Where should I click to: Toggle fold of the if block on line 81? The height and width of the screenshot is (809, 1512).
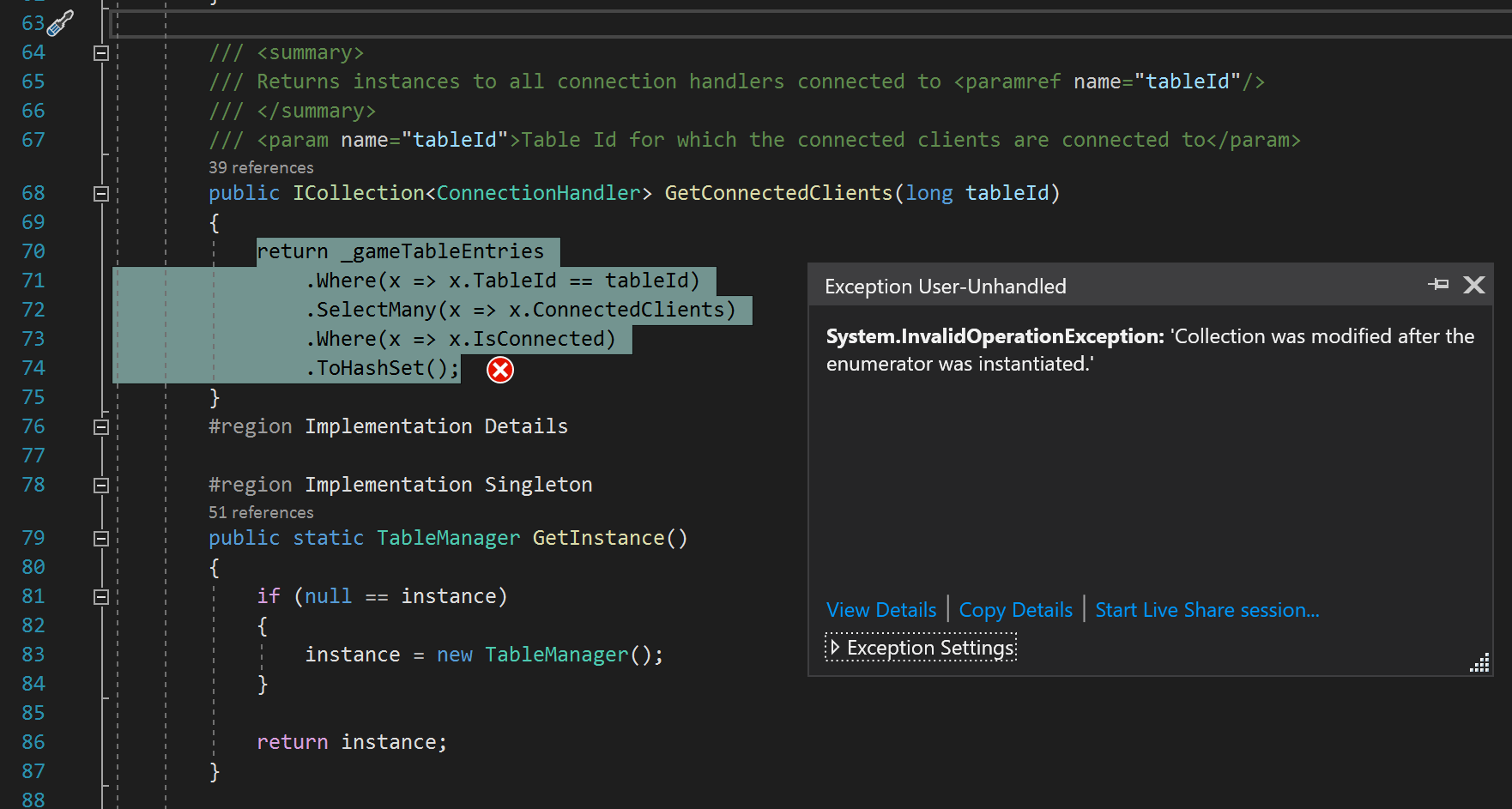(x=100, y=595)
